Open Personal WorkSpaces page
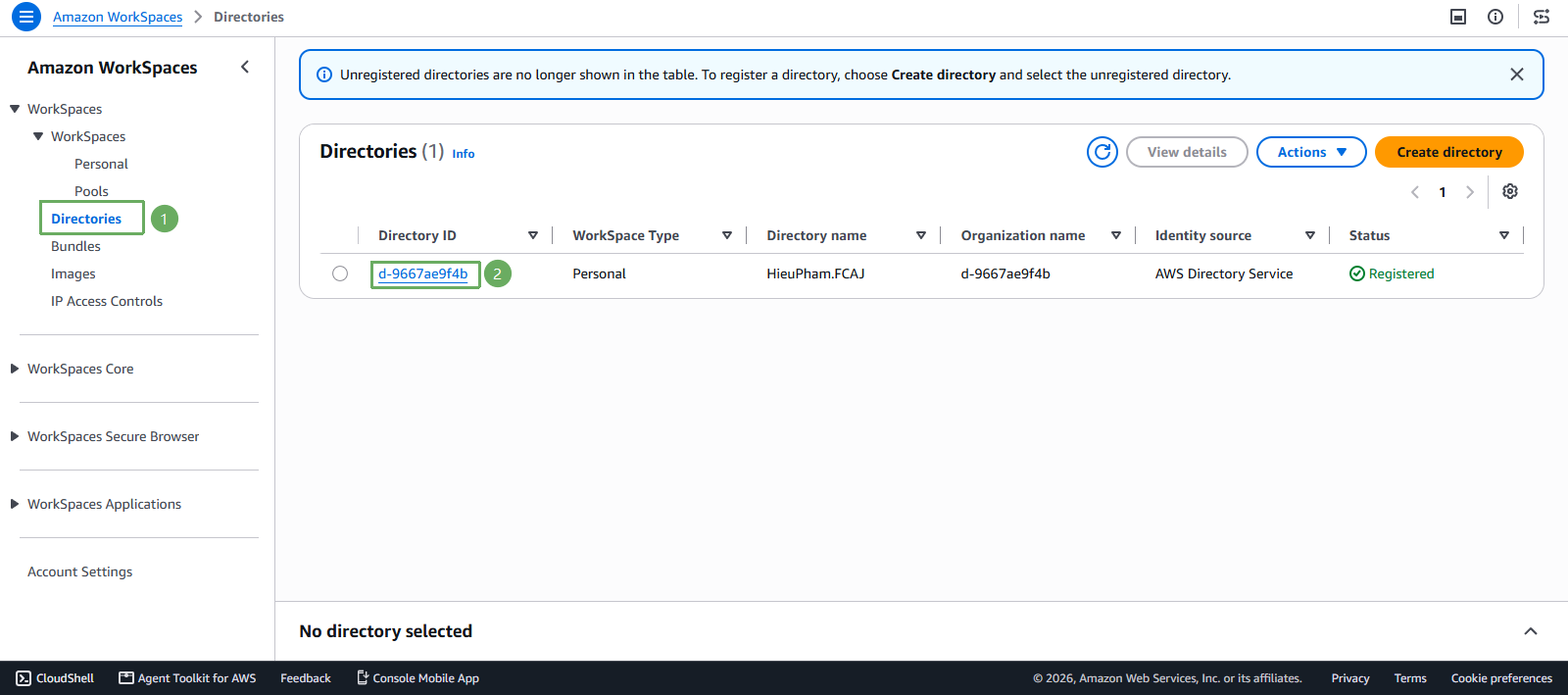This screenshot has height=695, width=1568. pyautogui.click(x=101, y=164)
